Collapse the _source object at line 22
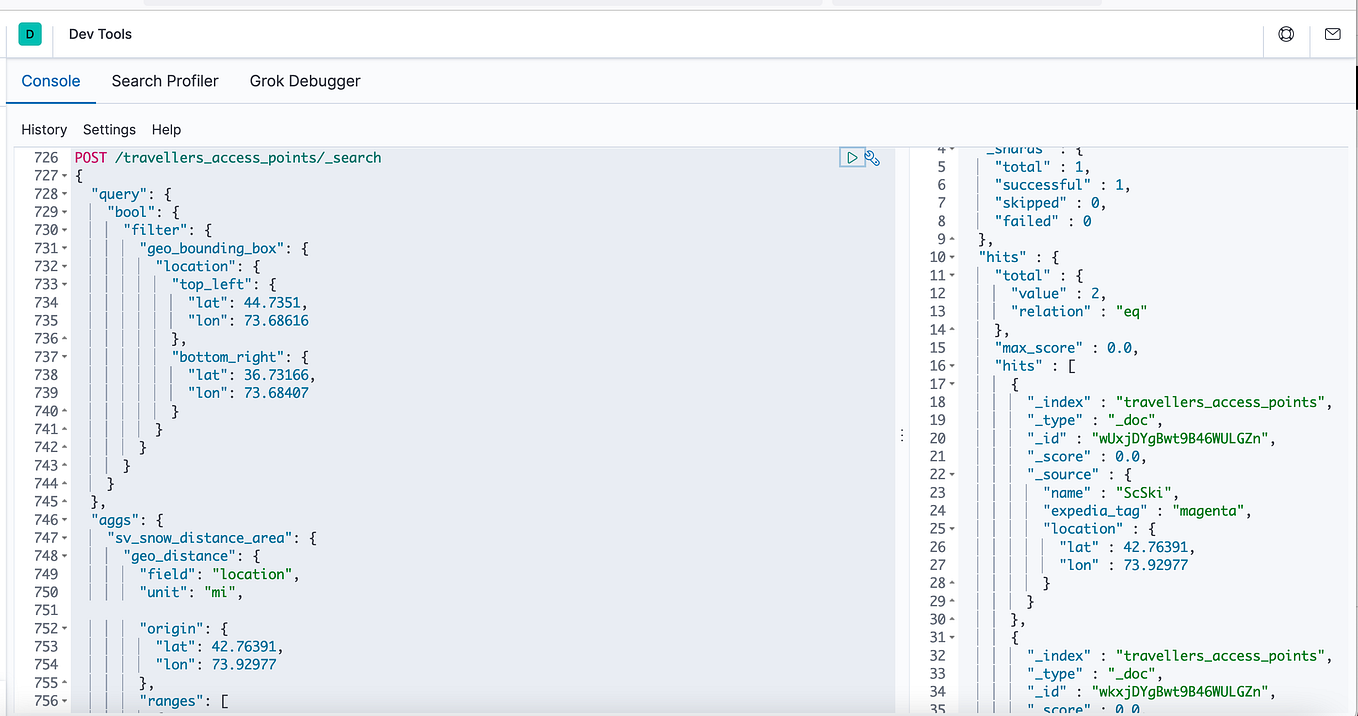This screenshot has height=716, width=1358. click(951, 474)
